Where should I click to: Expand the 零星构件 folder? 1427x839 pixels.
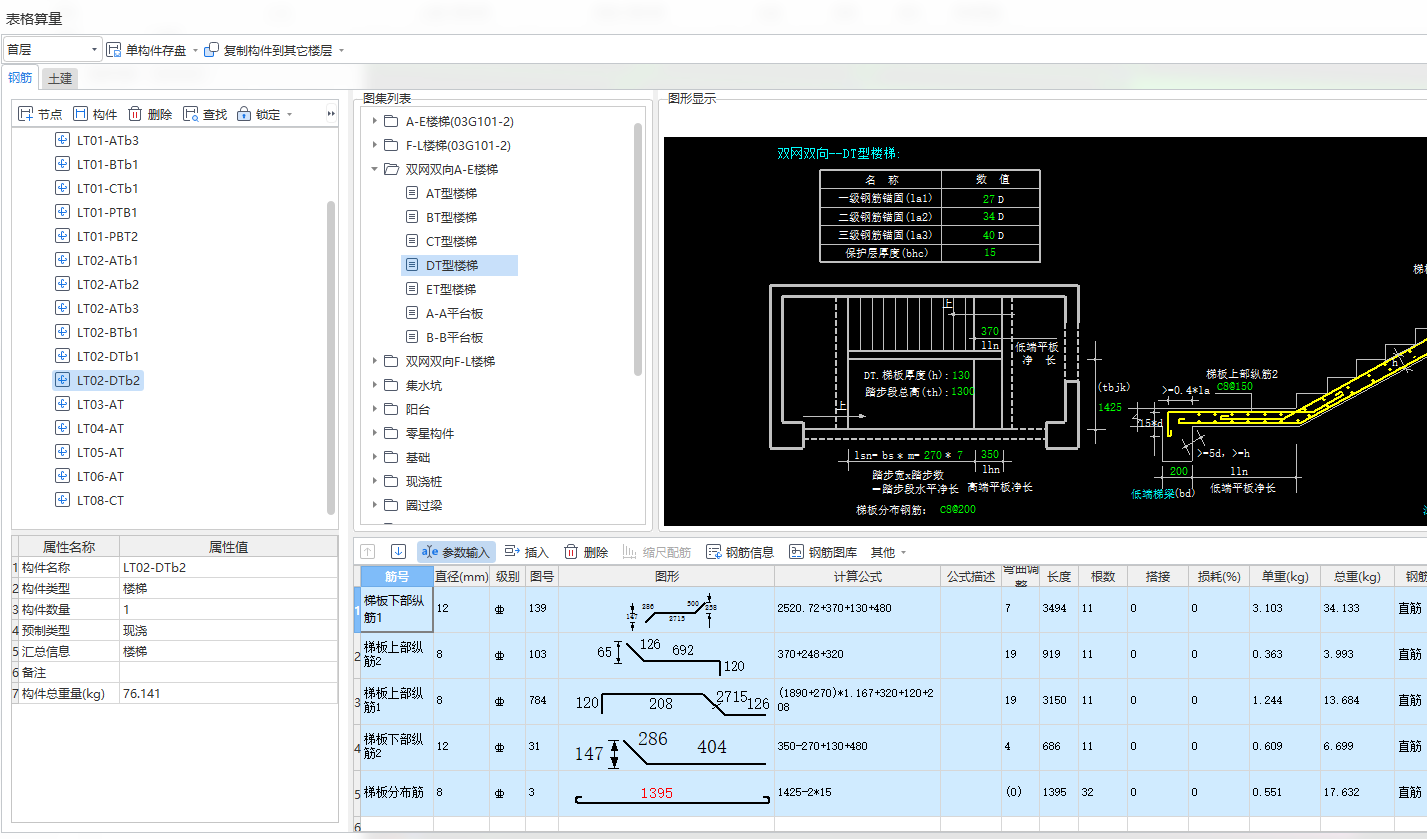tap(374, 433)
